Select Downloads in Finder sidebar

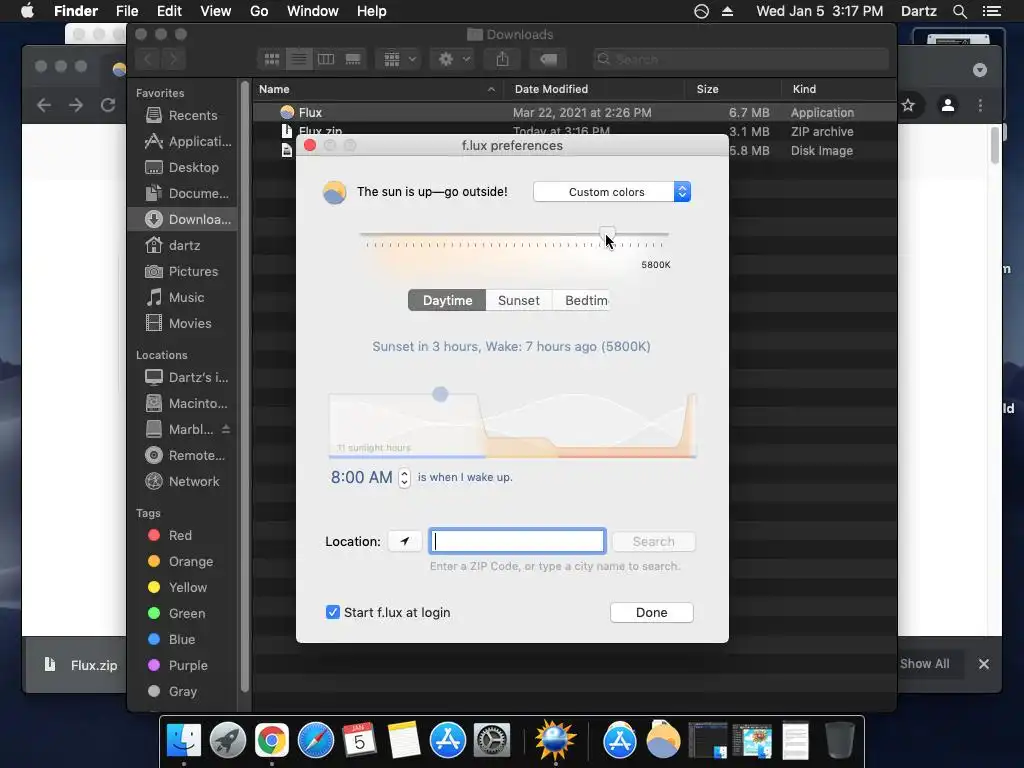tap(182, 219)
